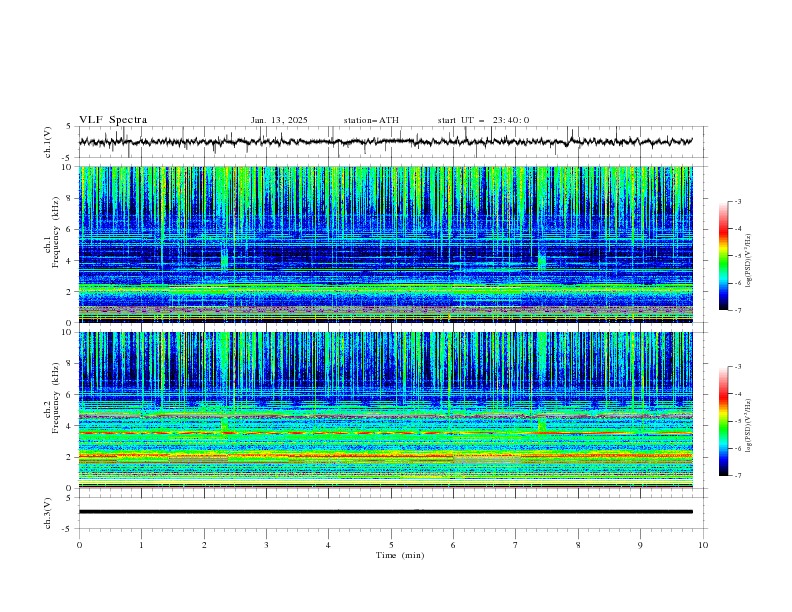The height and width of the screenshot is (612, 792).
Task: Click the ch.1 Frequency (kHz) axis label
Action: coord(53,233)
